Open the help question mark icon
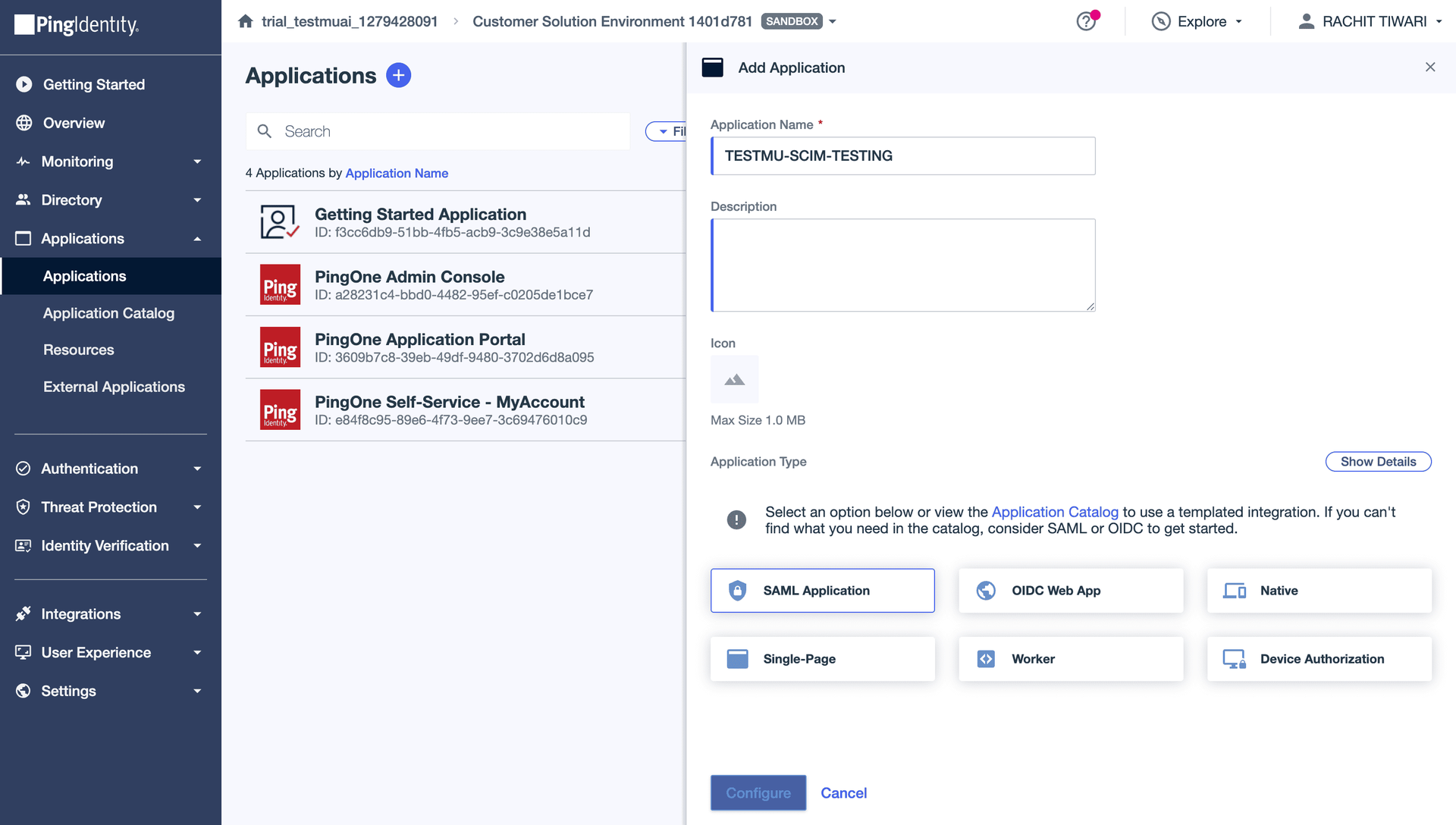 click(1086, 21)
